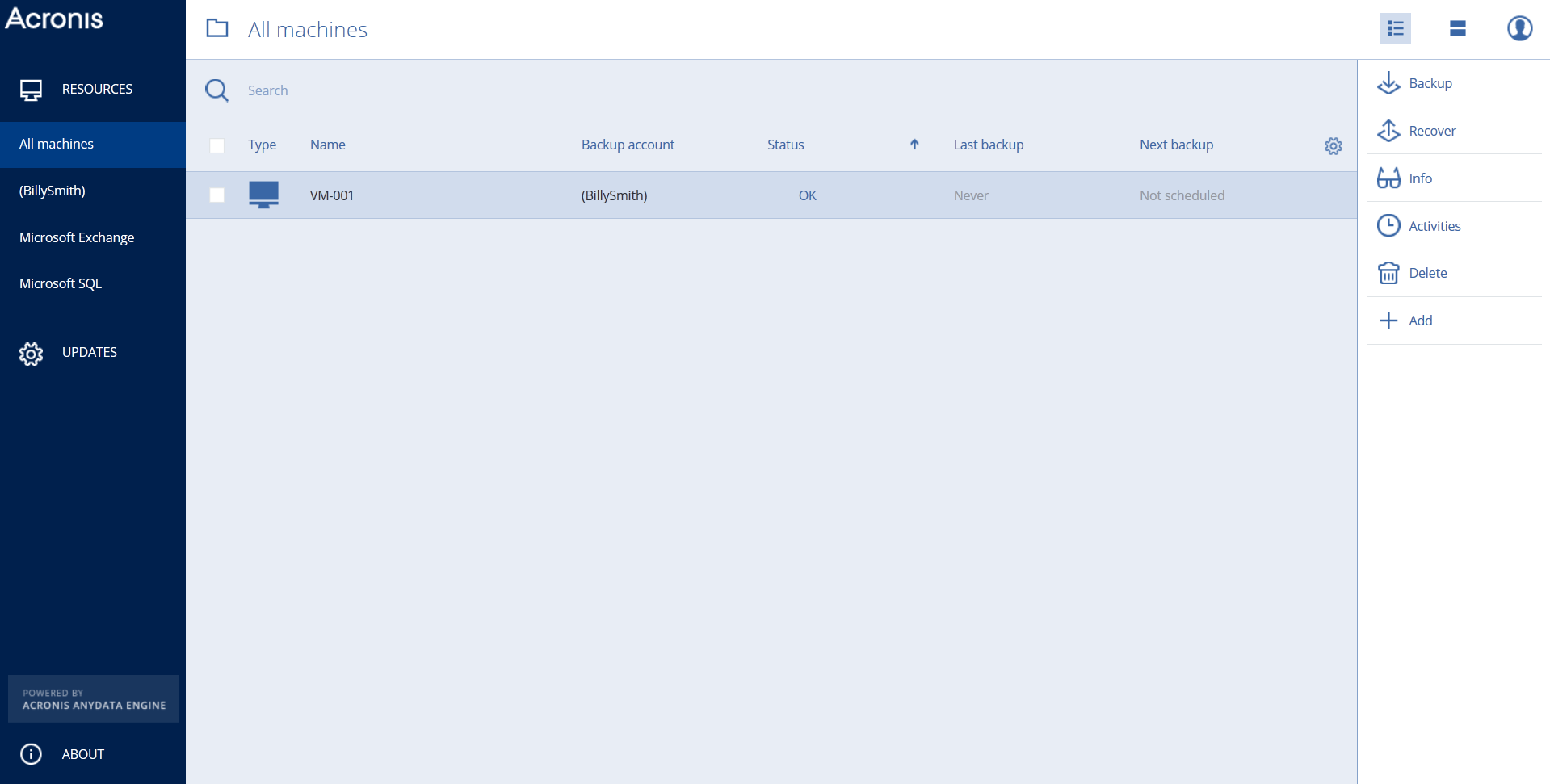Sort by the Name column header
The height and width of the screenshot is (784, 1550).
point(327,145)
